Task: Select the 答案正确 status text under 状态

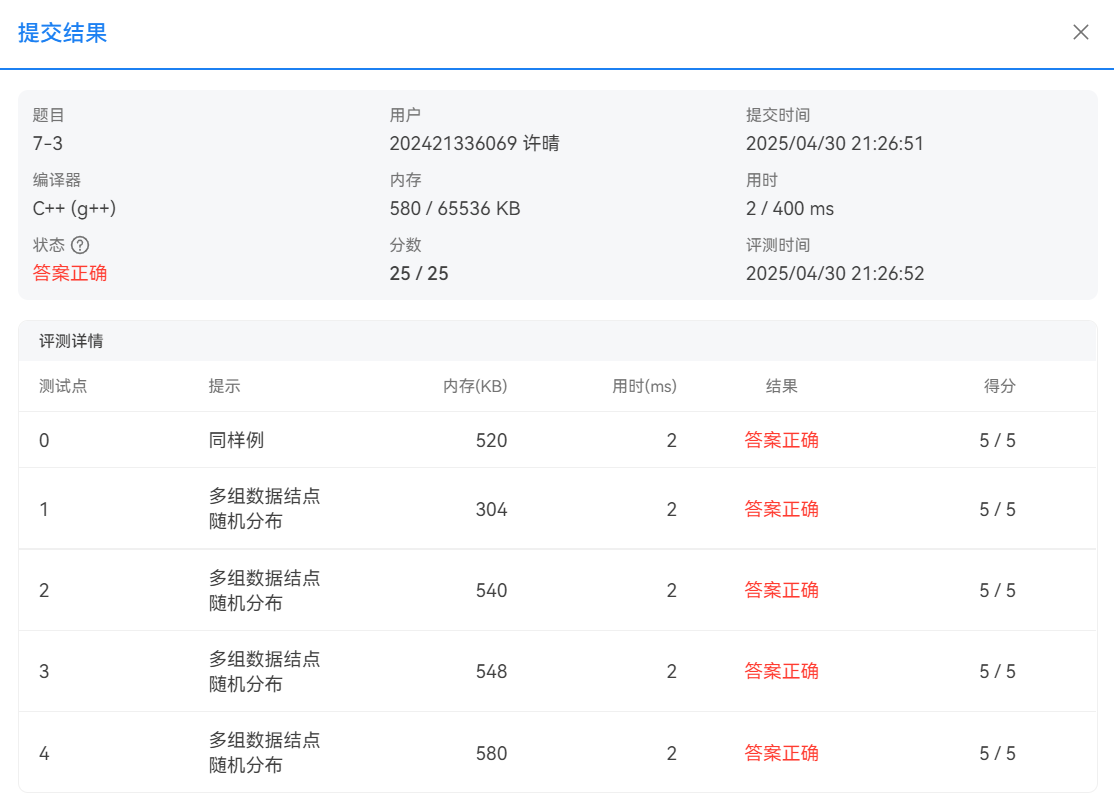Action: pos(70,273)
